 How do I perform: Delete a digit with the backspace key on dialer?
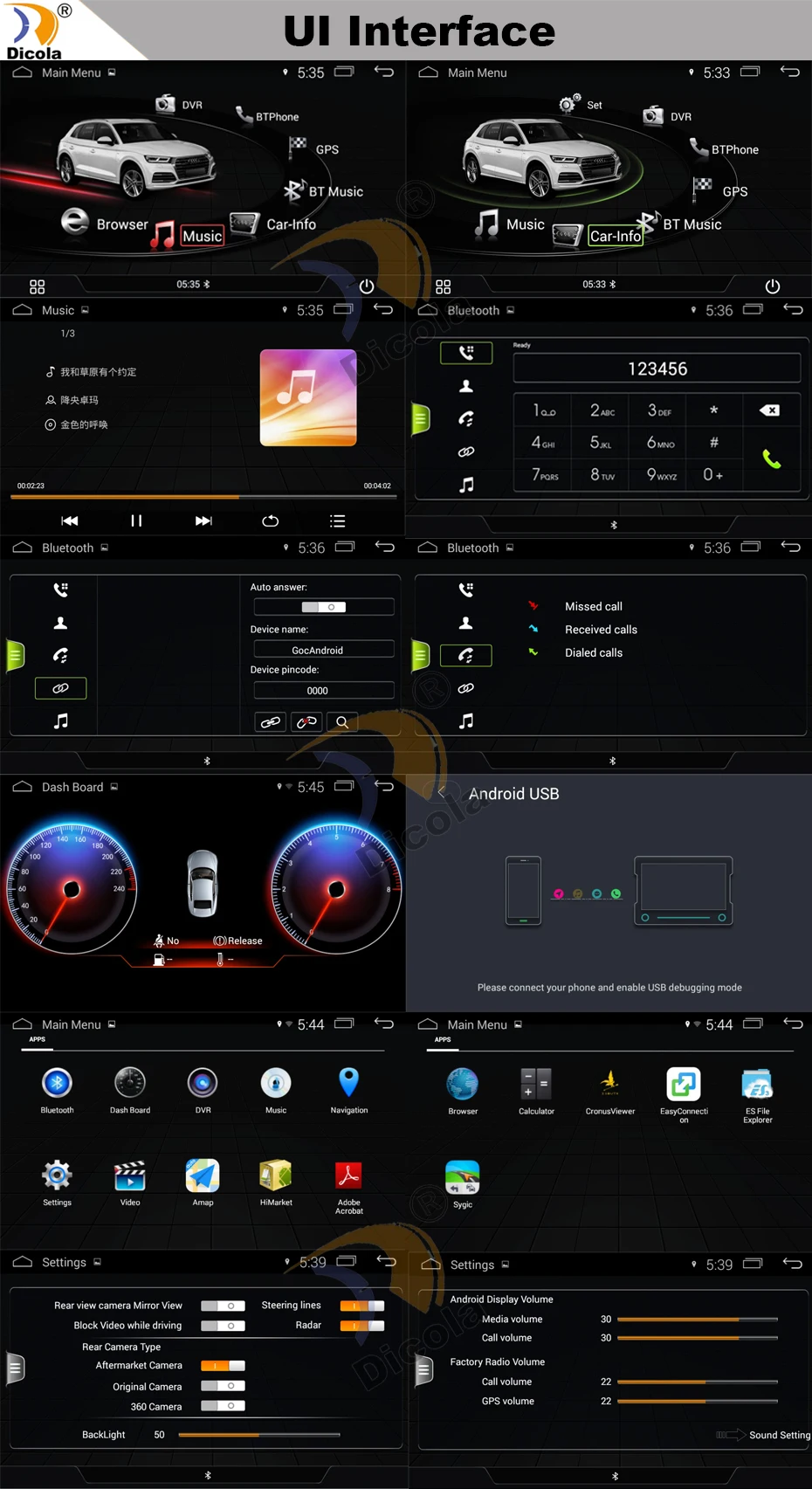point(769,410)
